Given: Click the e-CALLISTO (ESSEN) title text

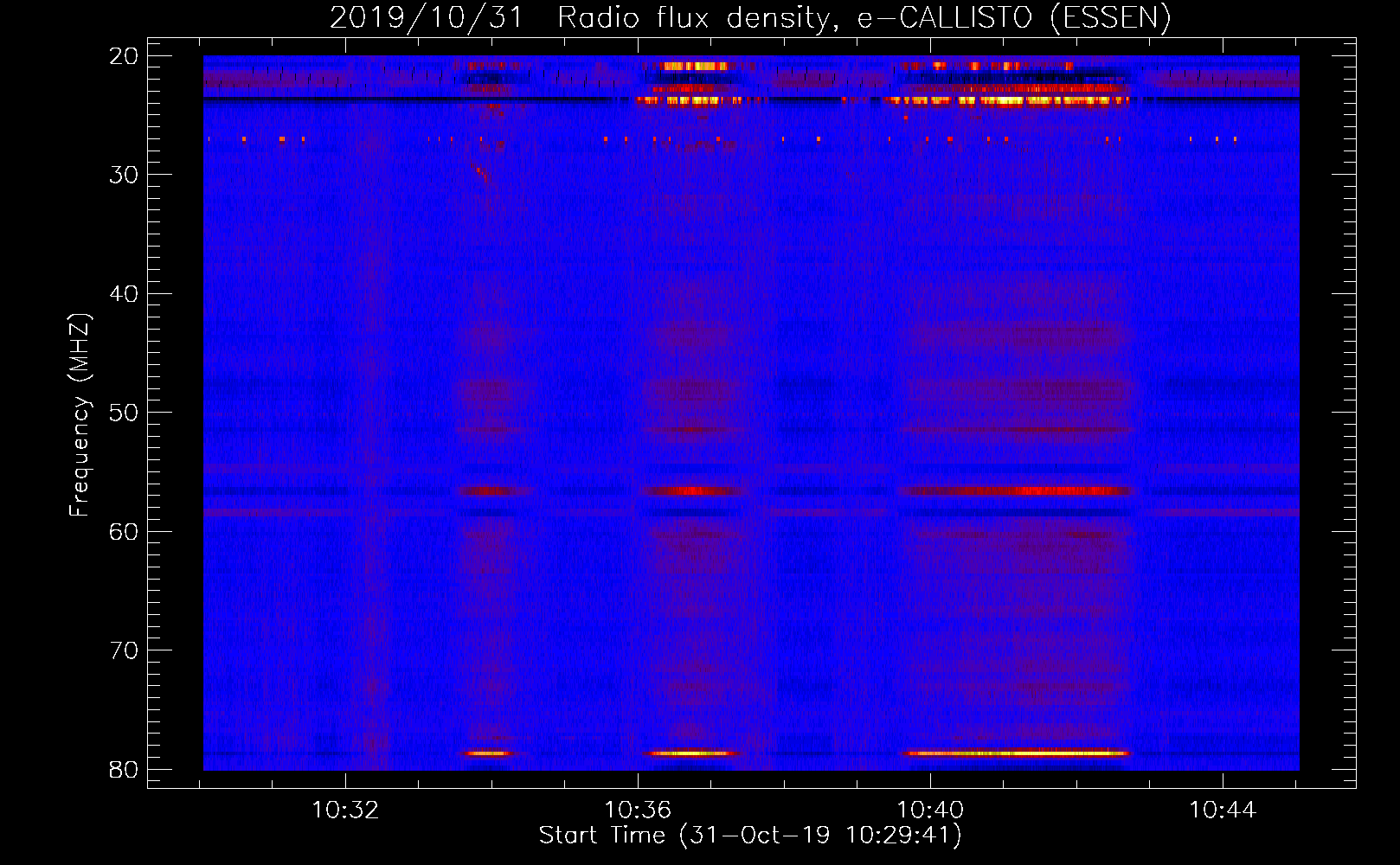Looking at the screenshot, I should tap(1013, 17).
